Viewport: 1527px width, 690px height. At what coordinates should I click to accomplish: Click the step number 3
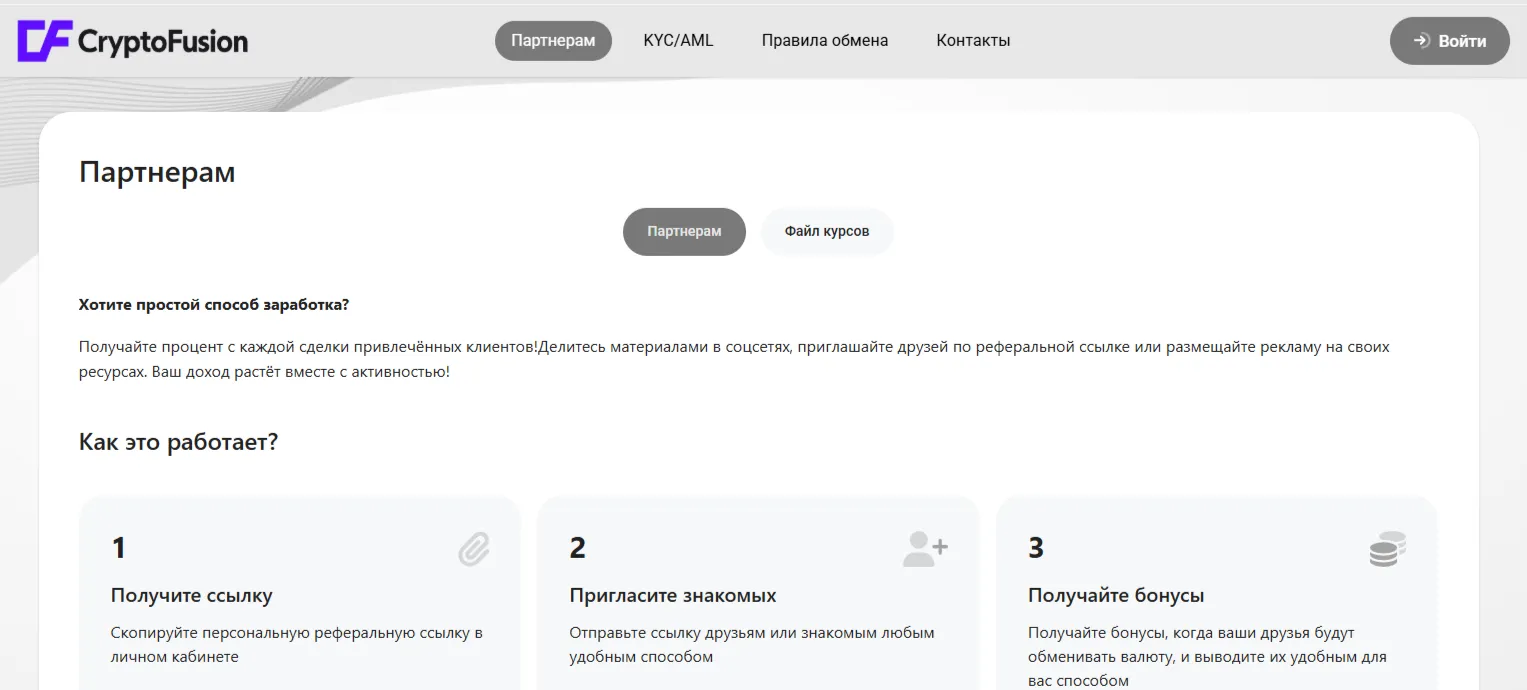1036,548
